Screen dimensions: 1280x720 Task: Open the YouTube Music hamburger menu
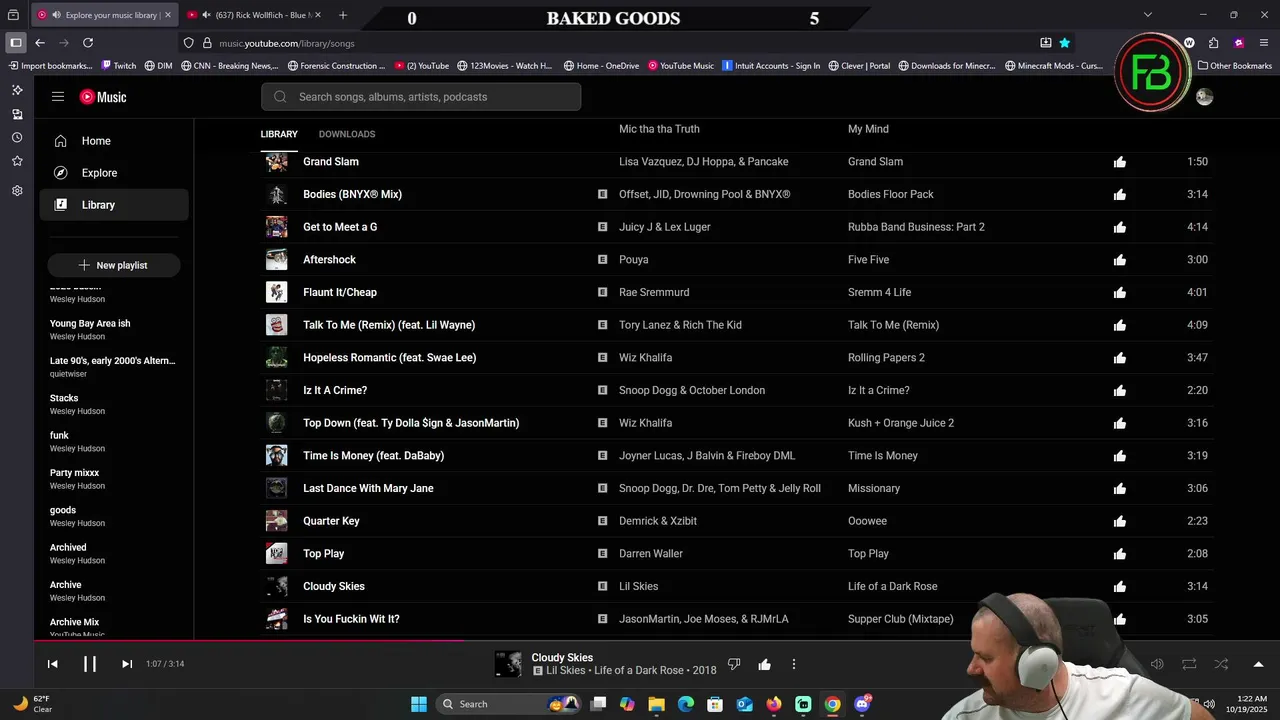click(58, 97)
